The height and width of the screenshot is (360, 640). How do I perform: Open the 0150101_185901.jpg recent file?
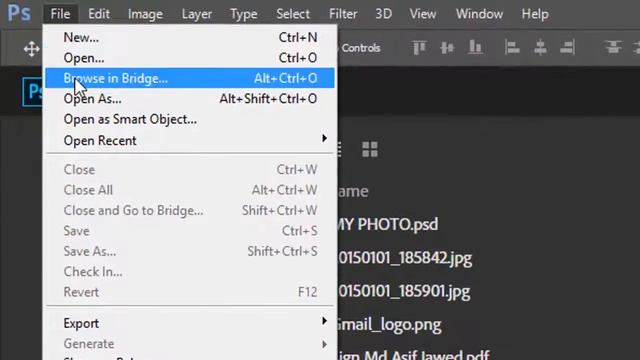click(x=404, y=292)
